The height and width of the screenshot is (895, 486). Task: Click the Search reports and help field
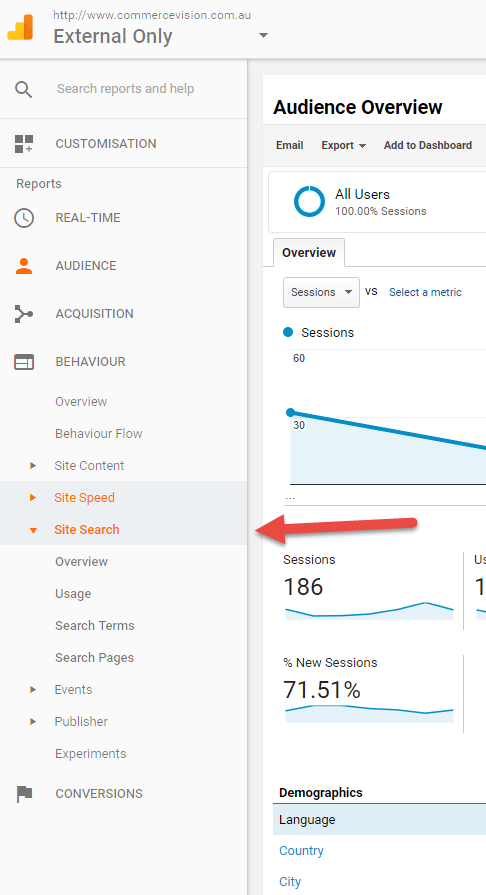coord(126,89)
